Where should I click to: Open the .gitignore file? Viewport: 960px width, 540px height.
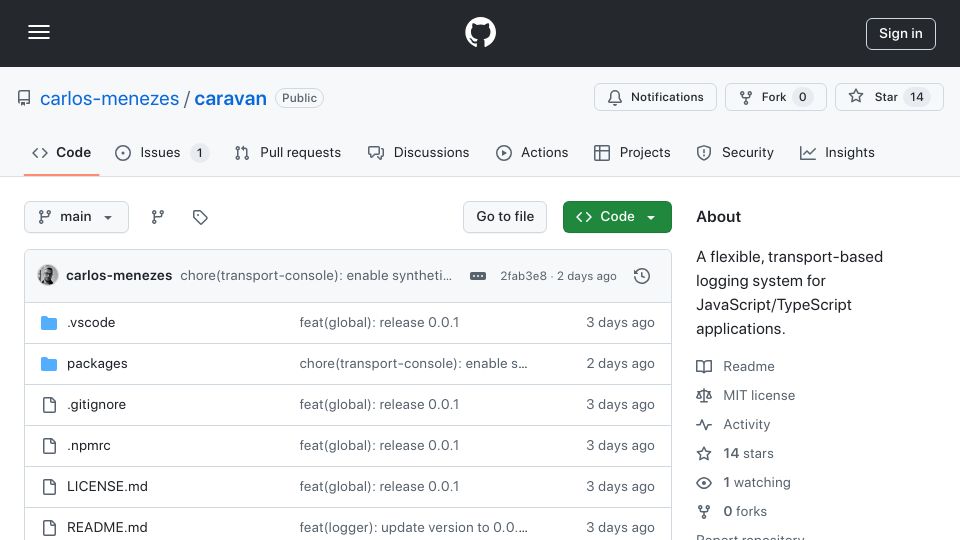pyautogui.click(x=97, y=405)
